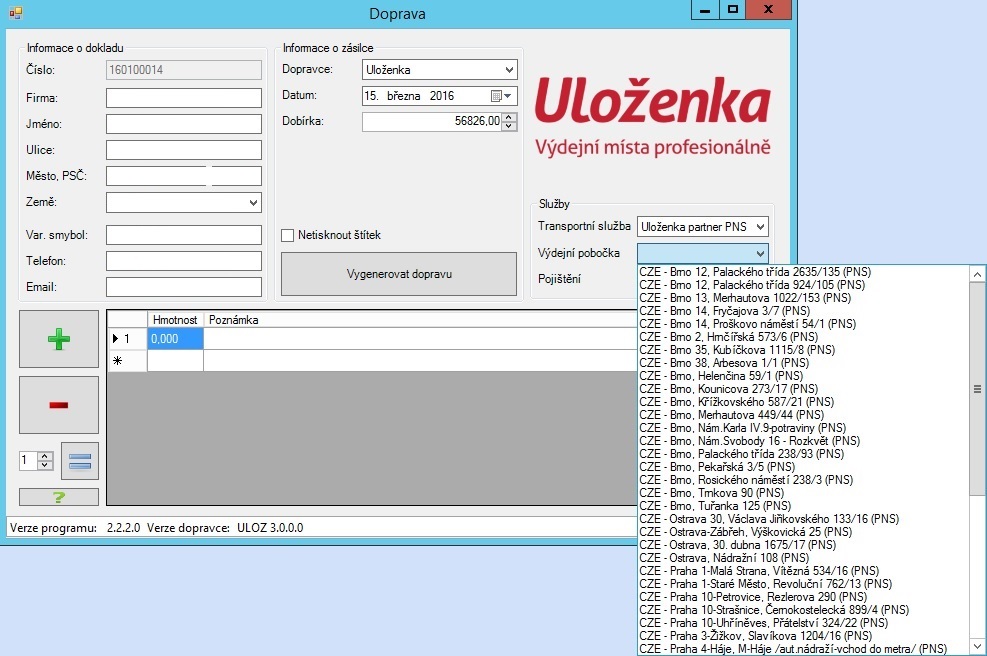Click the red minus remove-package button

[x=59, y=405]
